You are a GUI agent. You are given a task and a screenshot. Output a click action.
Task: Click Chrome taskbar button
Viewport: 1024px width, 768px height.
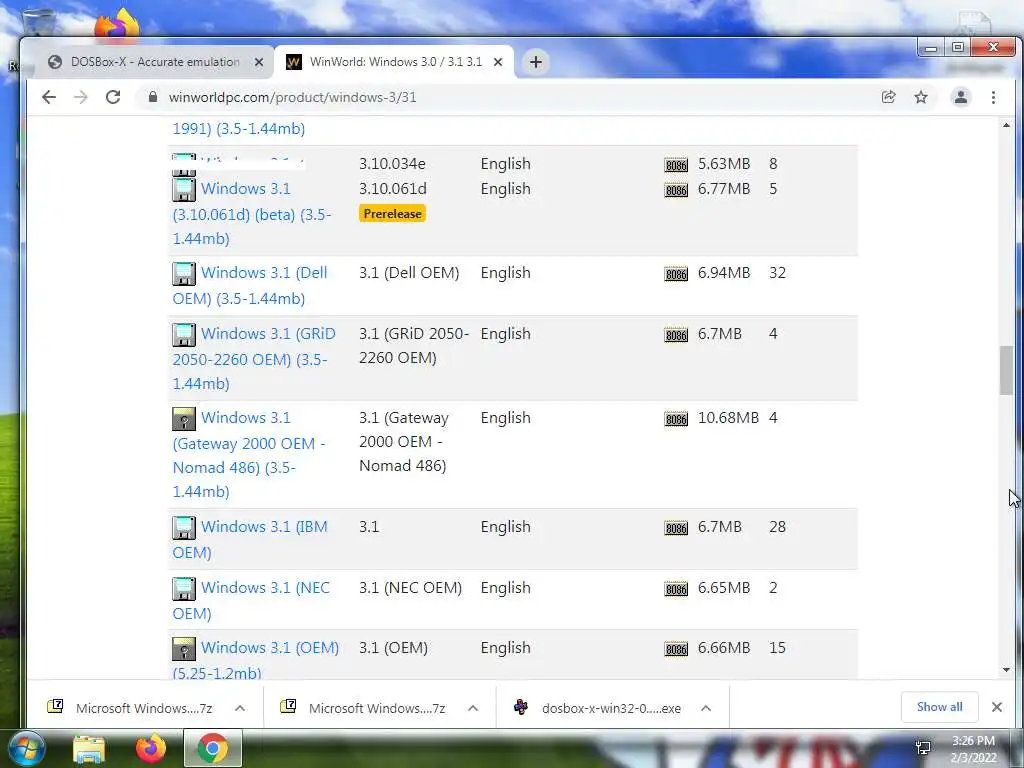point(213,748)
